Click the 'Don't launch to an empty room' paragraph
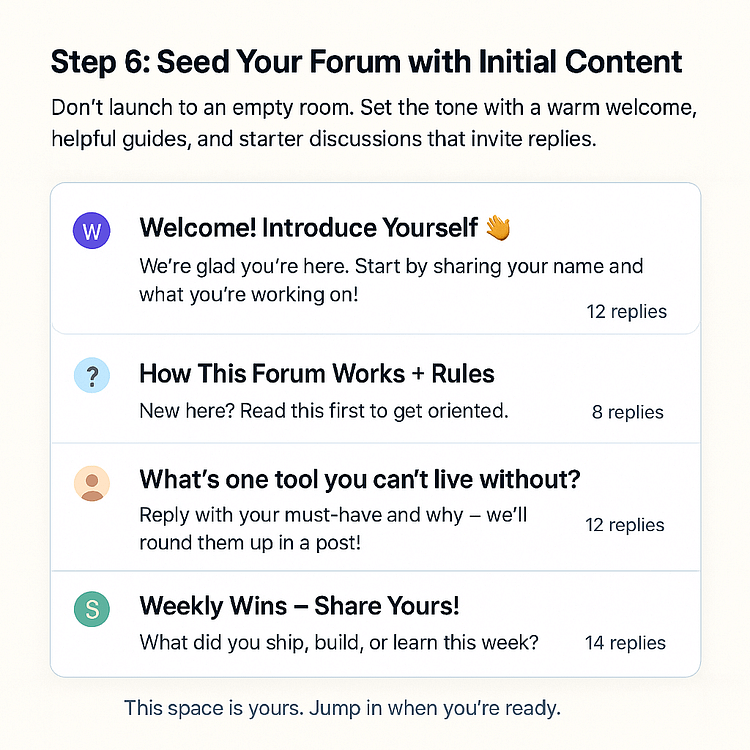 pyautogui.click(x=374, y=123)
